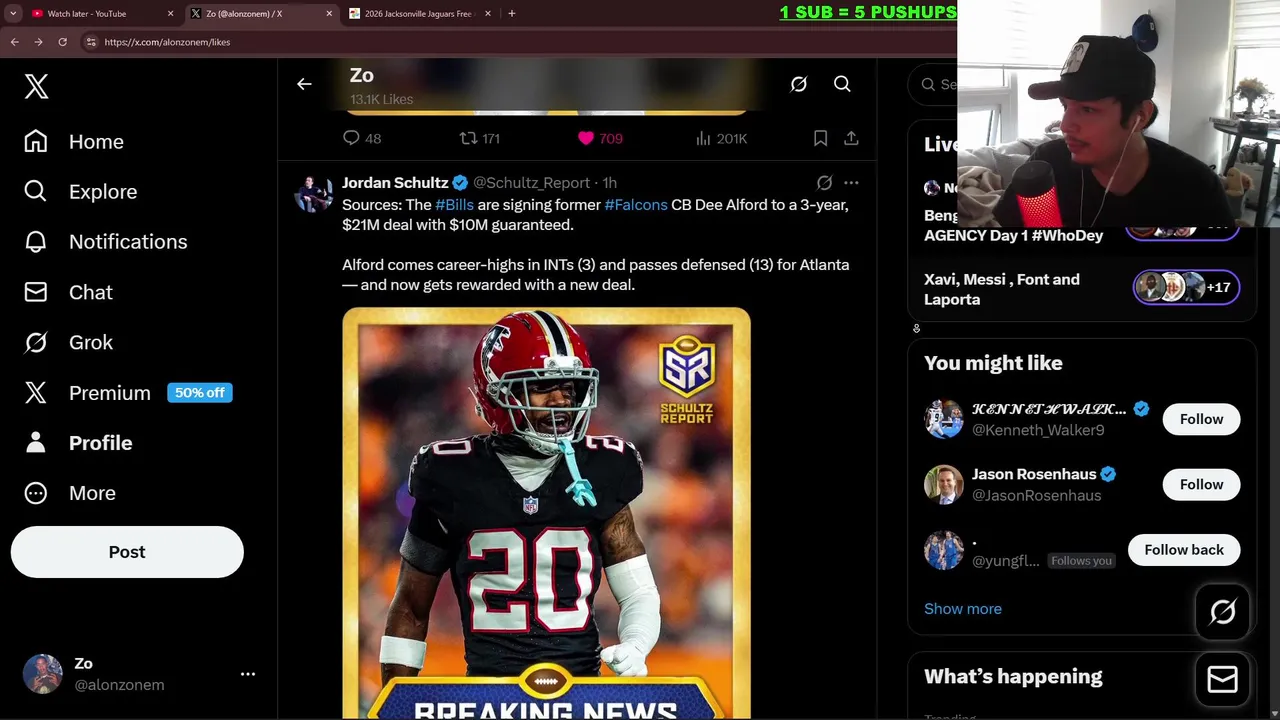Viewport: 1280px width, 720px height.
Task: Open the More menu in sidebar
Action: (70, 493)
